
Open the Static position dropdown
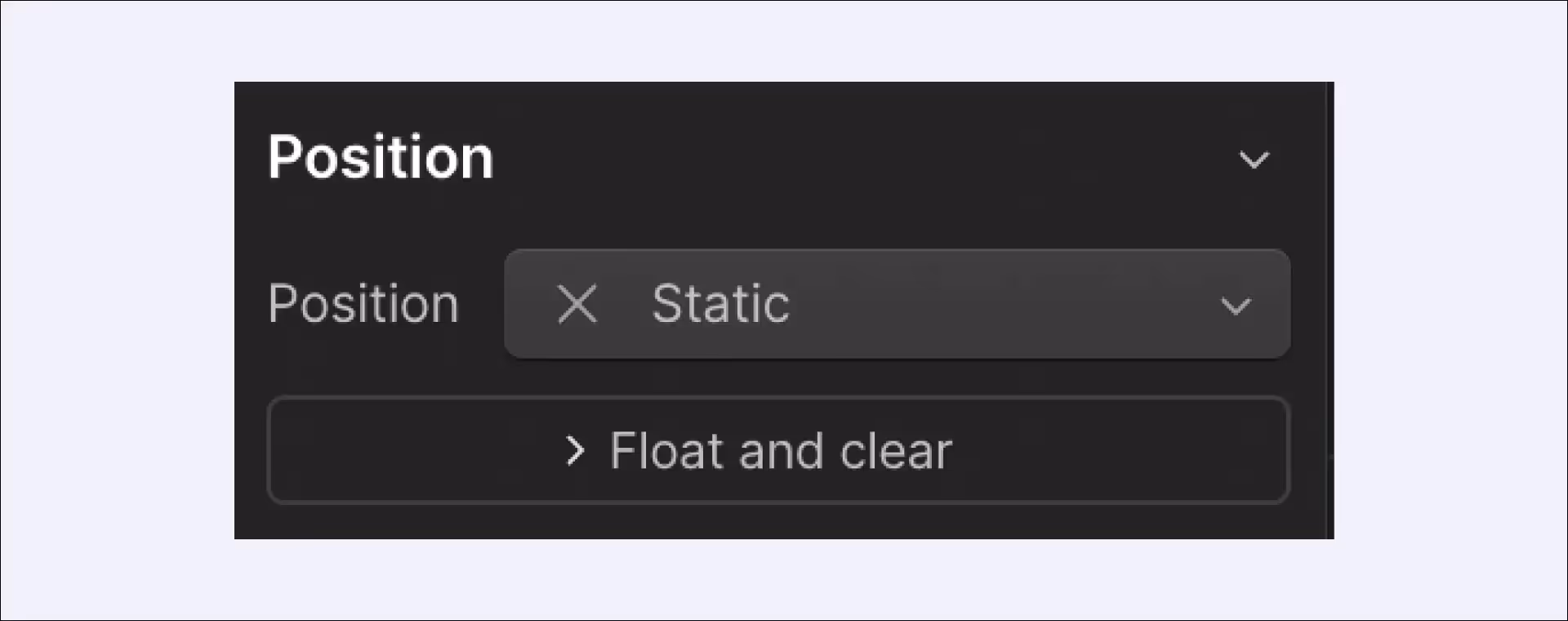point(897,304)
